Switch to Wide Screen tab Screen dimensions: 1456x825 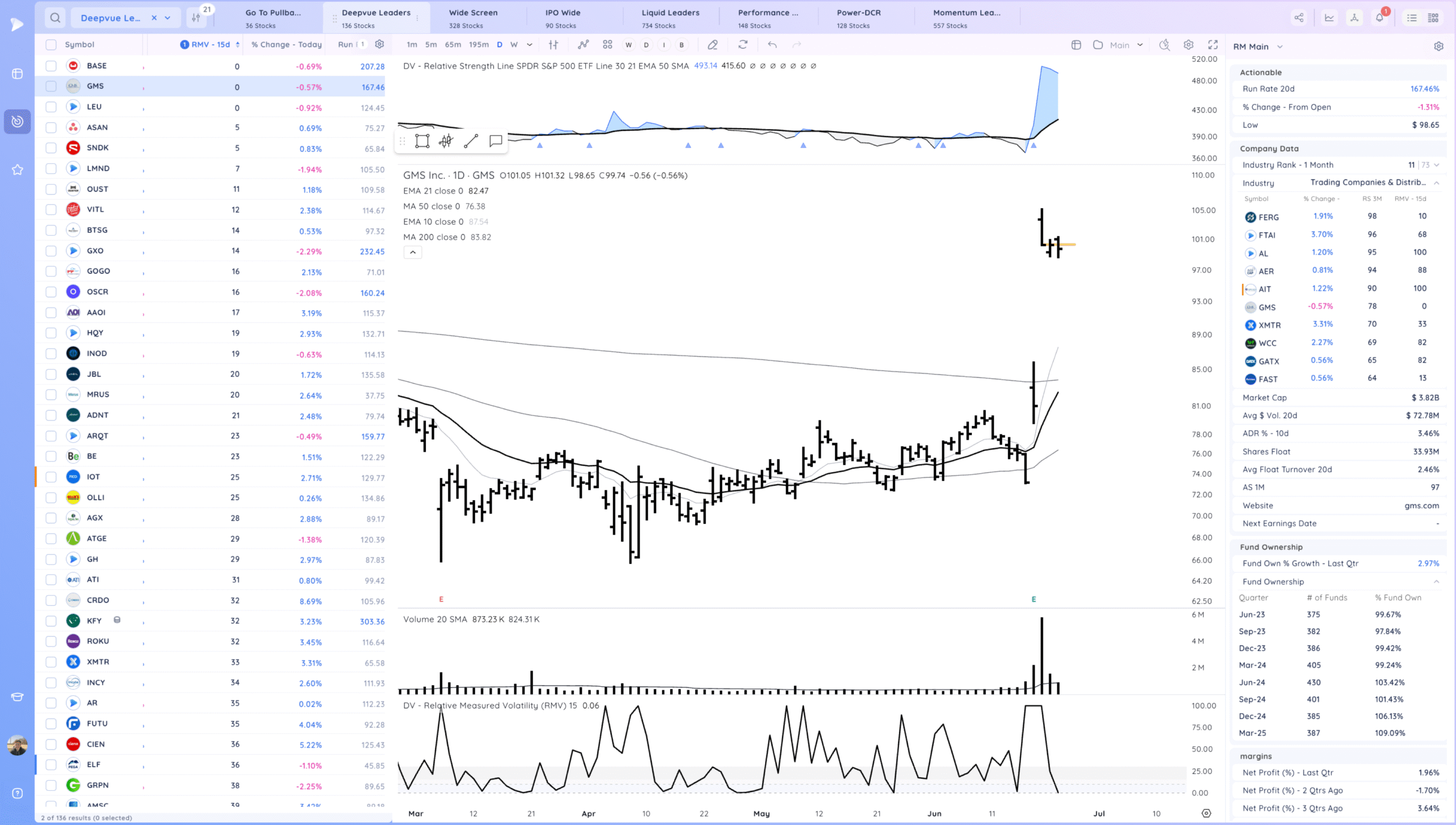coord(473,18)
